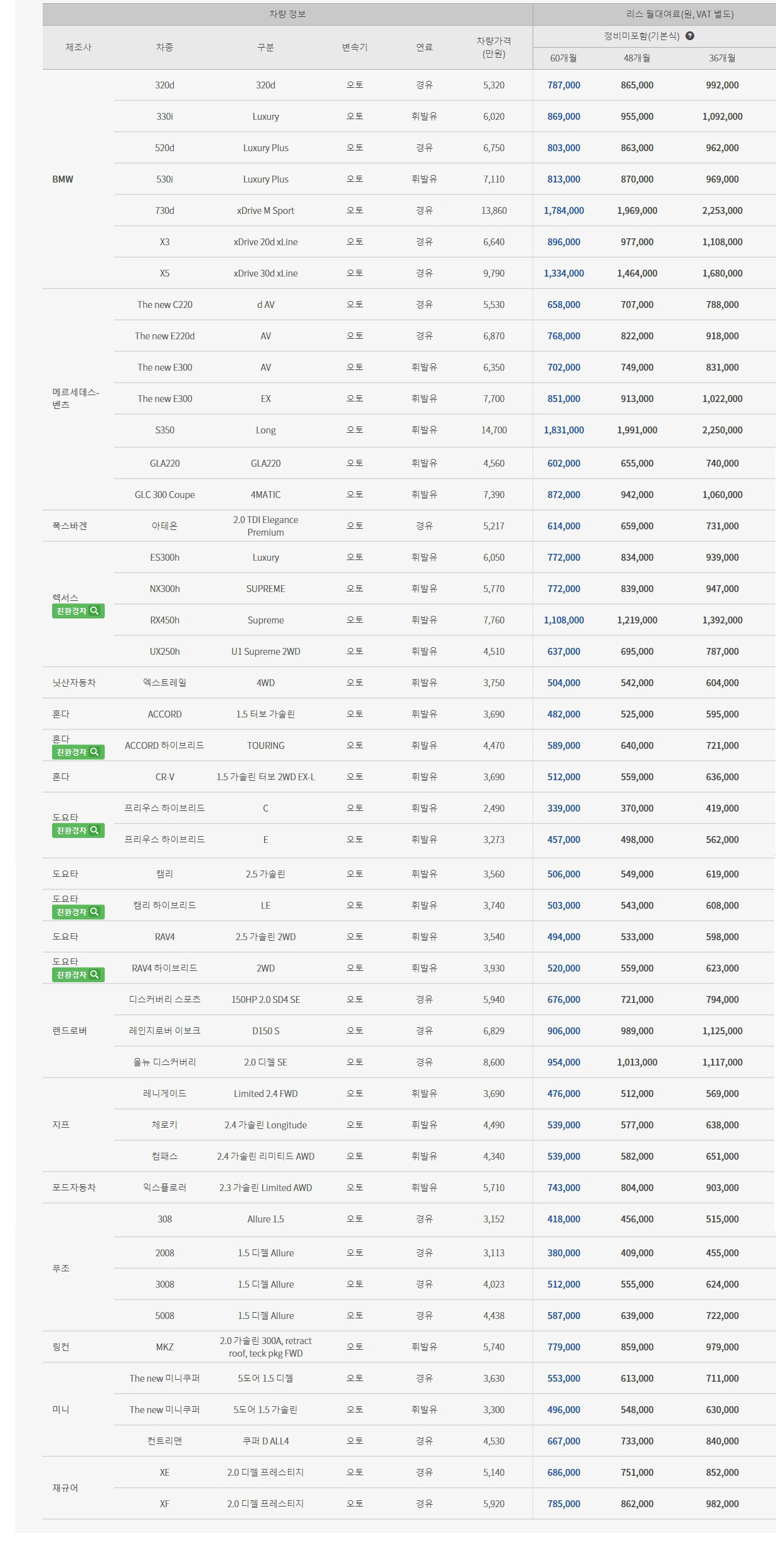Select the 36개월 column header

point(722,58)
